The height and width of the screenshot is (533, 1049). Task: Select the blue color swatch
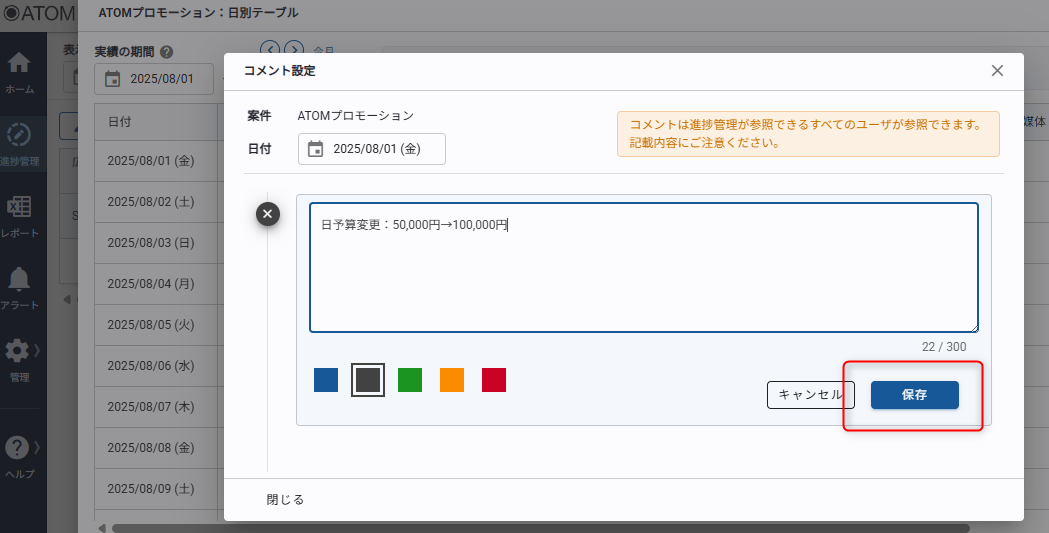click(326, 380)
